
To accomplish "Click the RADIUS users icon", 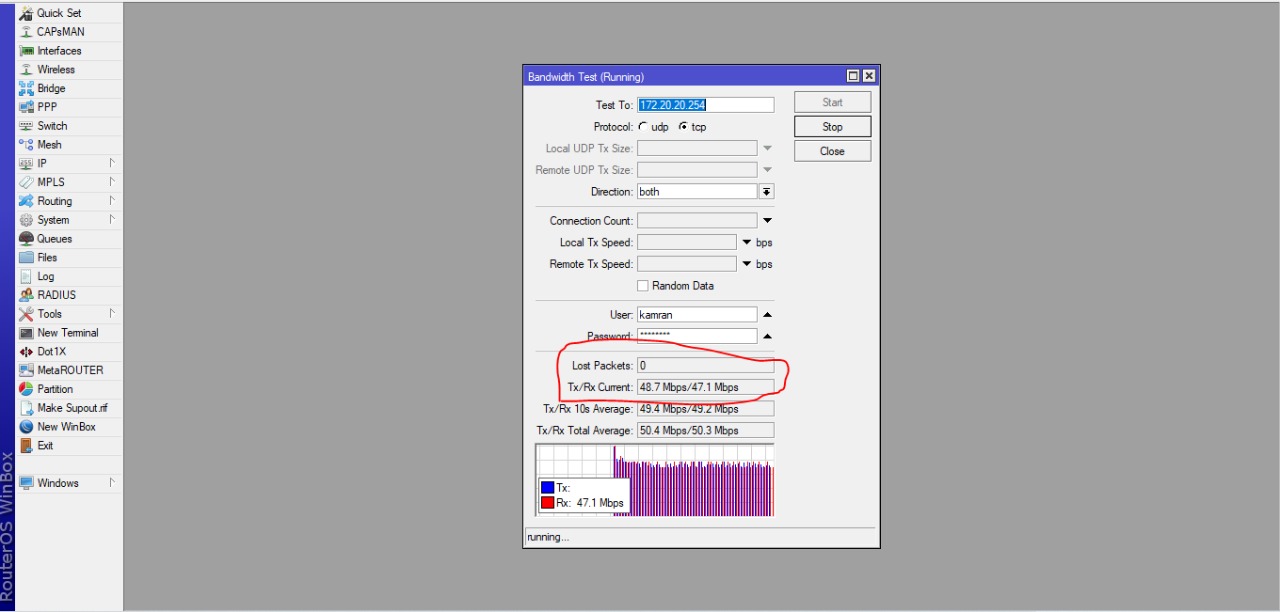I will pos(27,295).
